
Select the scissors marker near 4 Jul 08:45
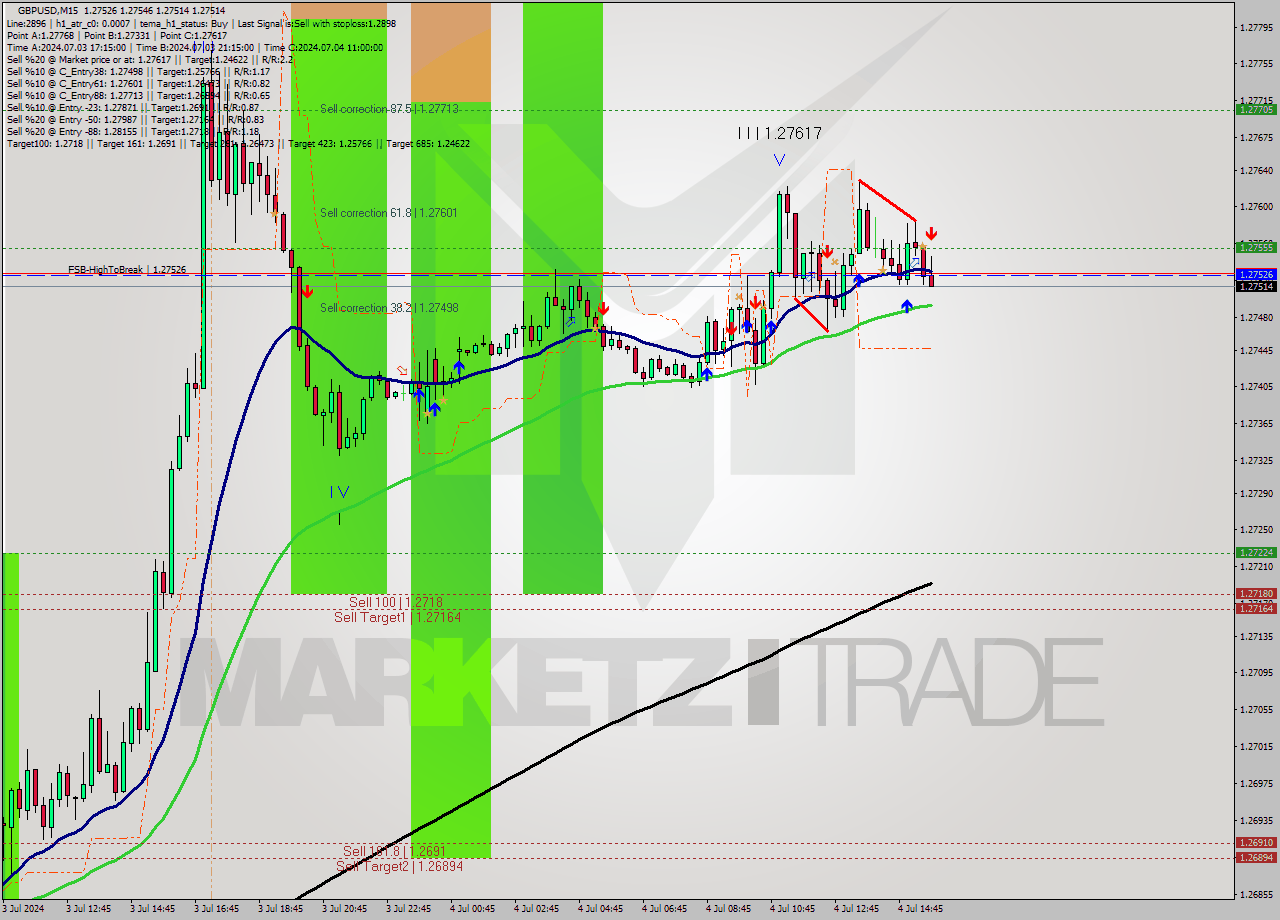point(738,295)
